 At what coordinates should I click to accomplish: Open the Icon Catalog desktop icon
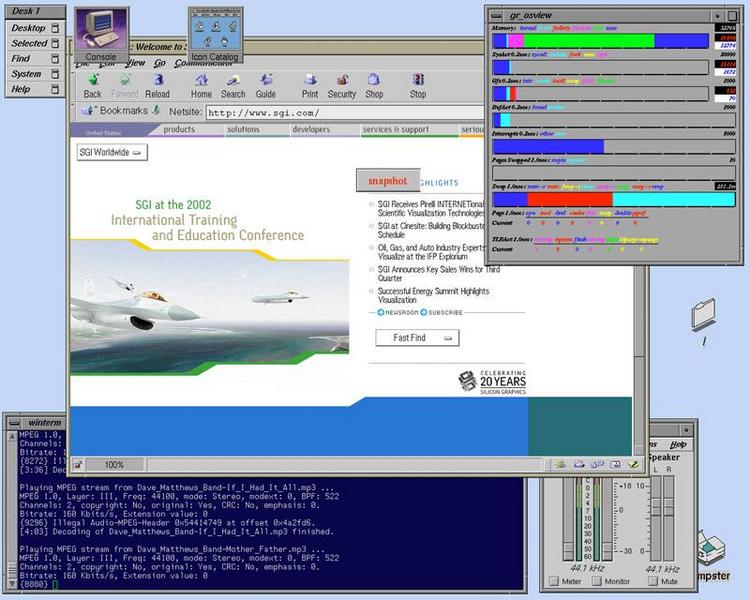click(x=215, y=34)
